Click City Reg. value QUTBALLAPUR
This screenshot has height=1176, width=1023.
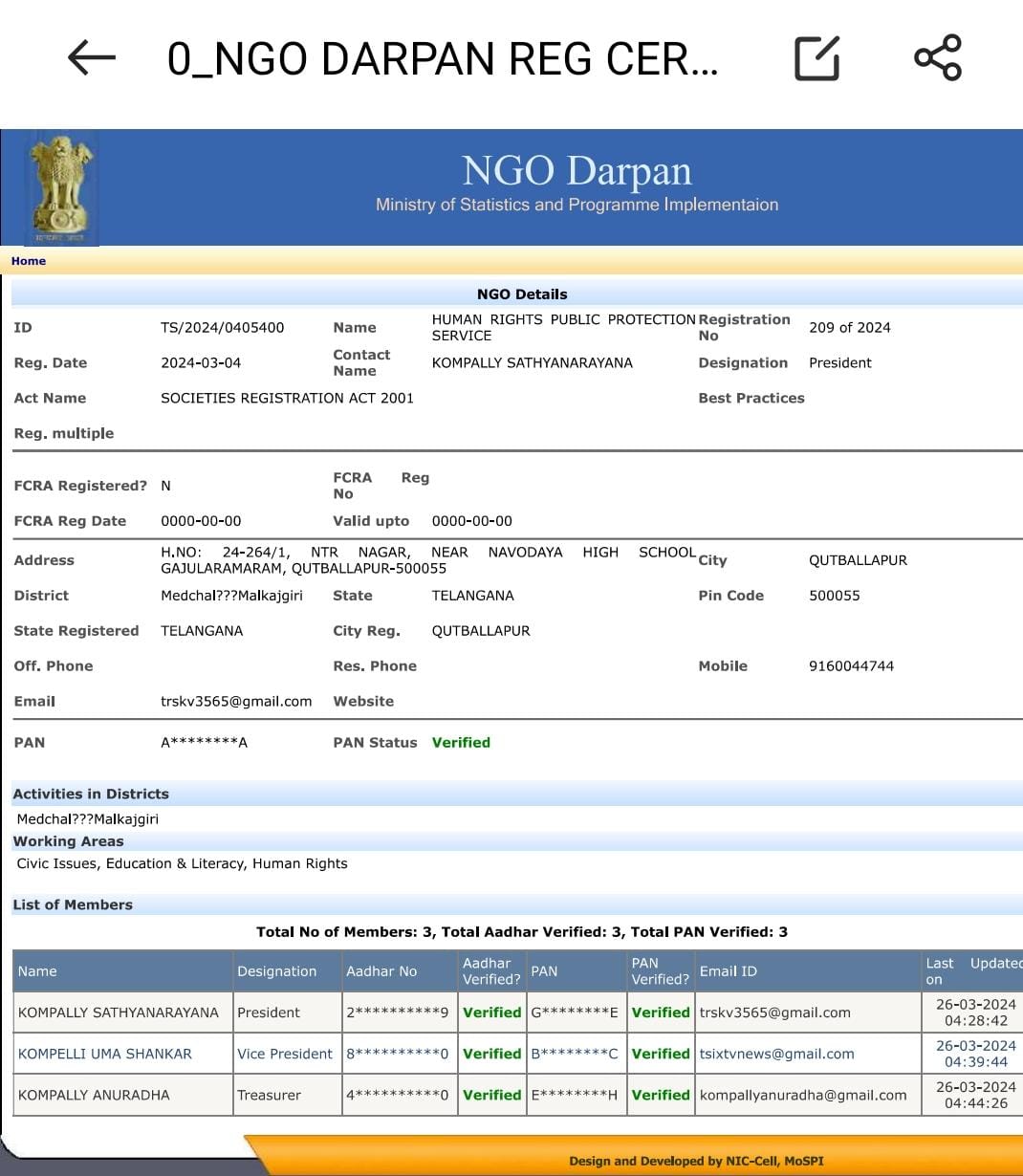(480, 631)
